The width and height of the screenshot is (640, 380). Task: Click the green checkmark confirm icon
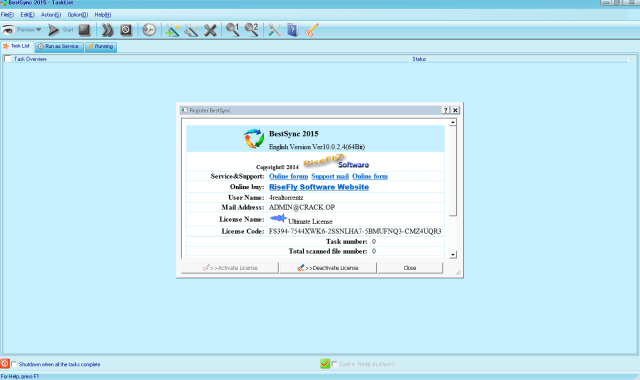tap(325, 364)
